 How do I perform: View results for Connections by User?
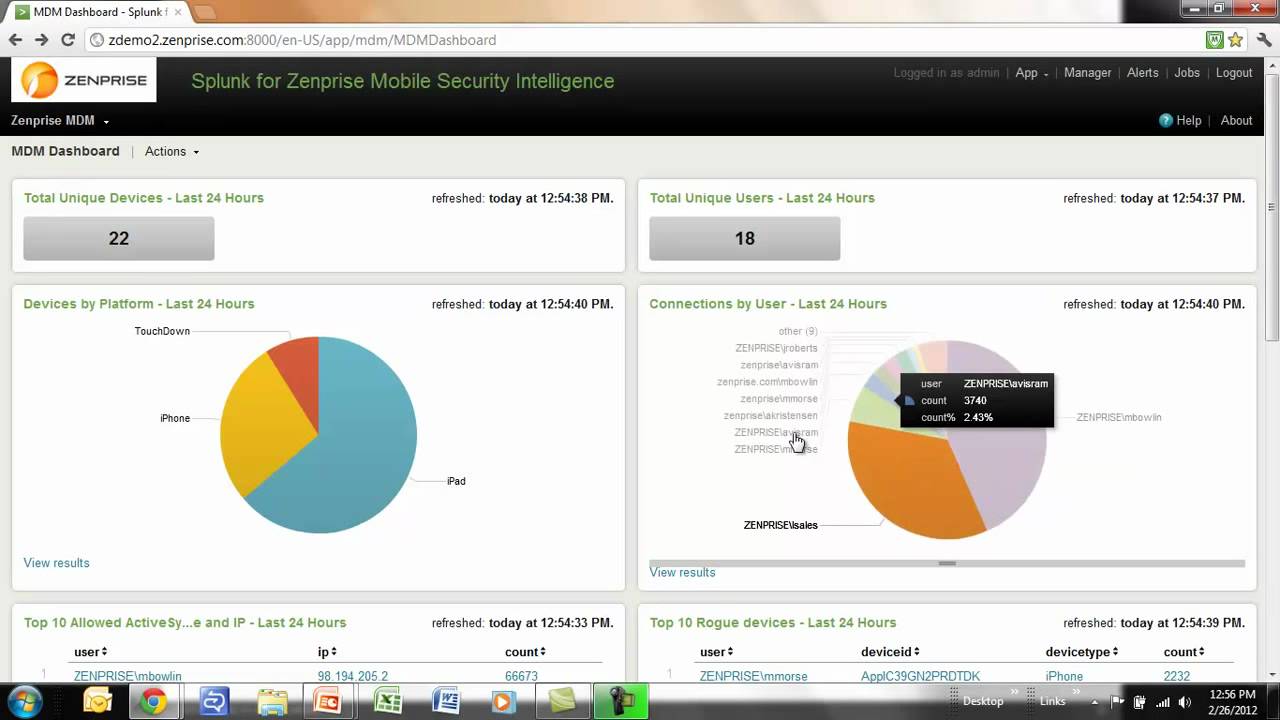[x=682, y=572]
